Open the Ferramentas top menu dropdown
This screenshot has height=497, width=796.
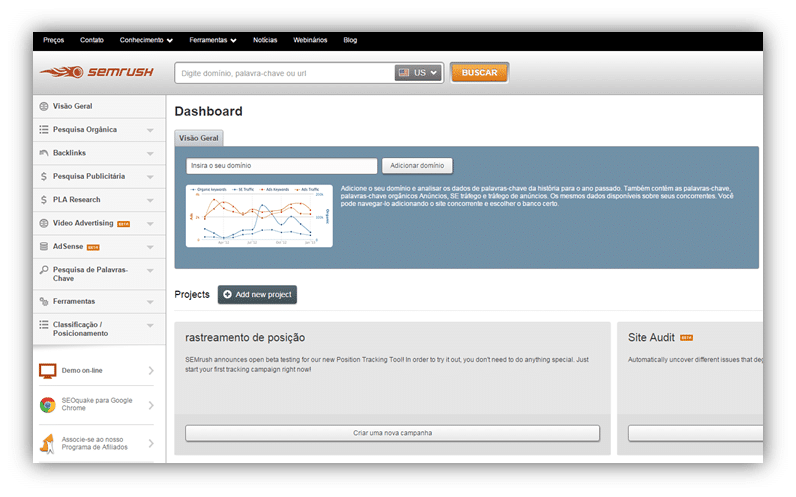[213, 40]
